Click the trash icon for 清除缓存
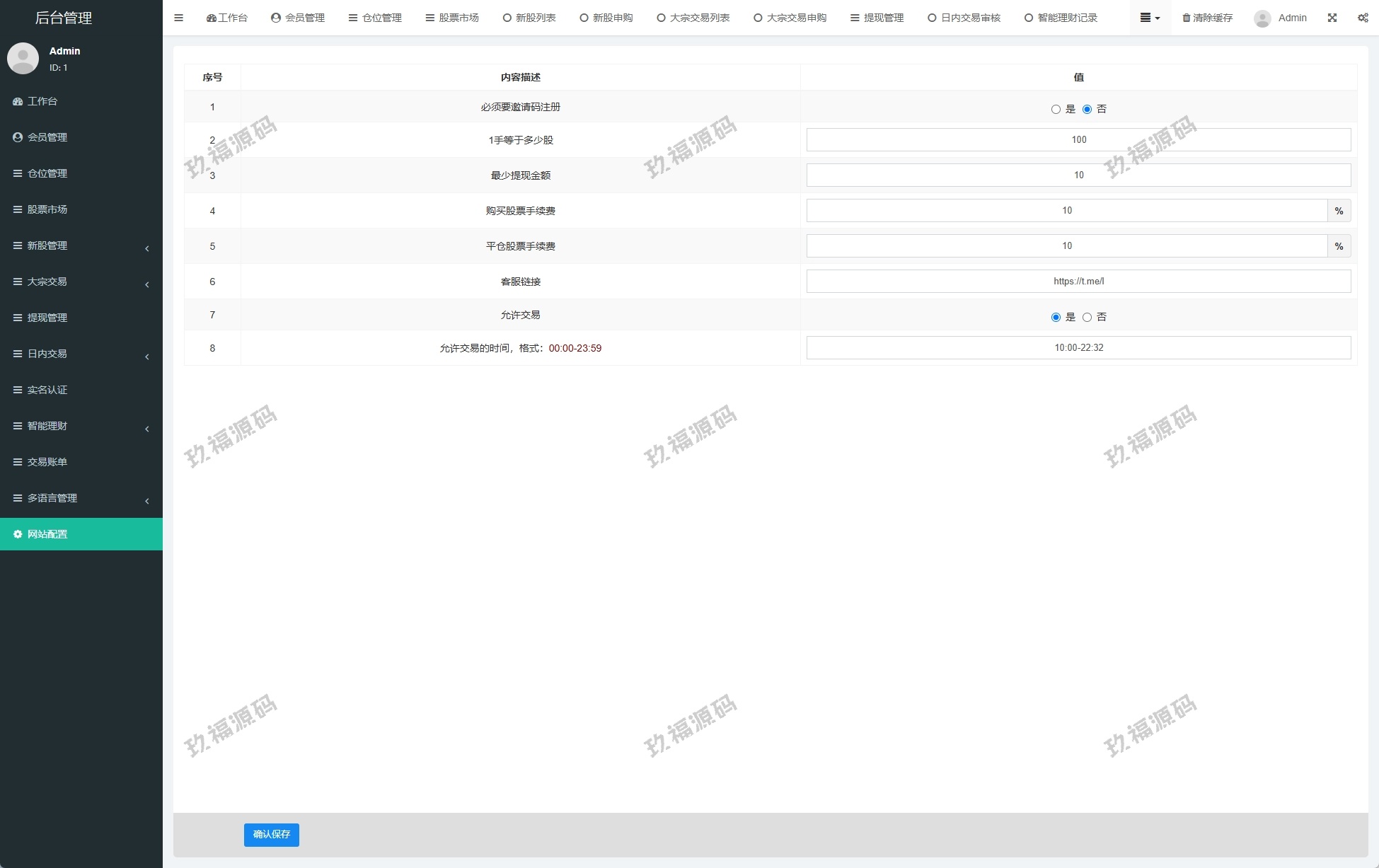The width and height of the screenshot is (1379, 868). pyautogui.click(x=1187, y=18)
